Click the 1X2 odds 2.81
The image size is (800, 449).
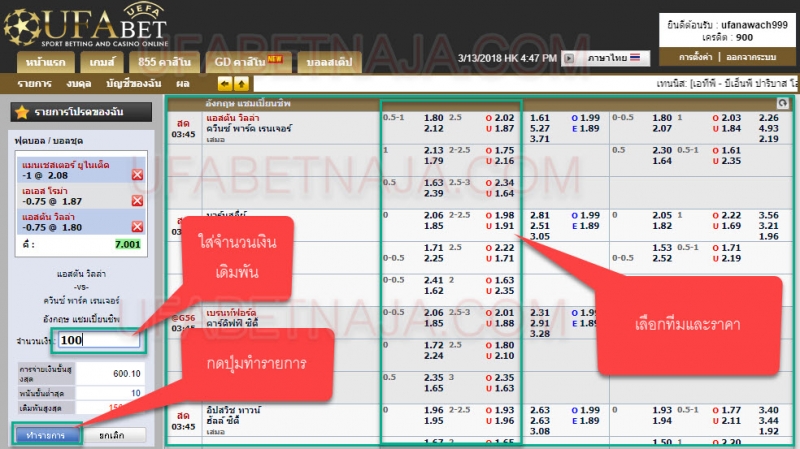[540, 215]
